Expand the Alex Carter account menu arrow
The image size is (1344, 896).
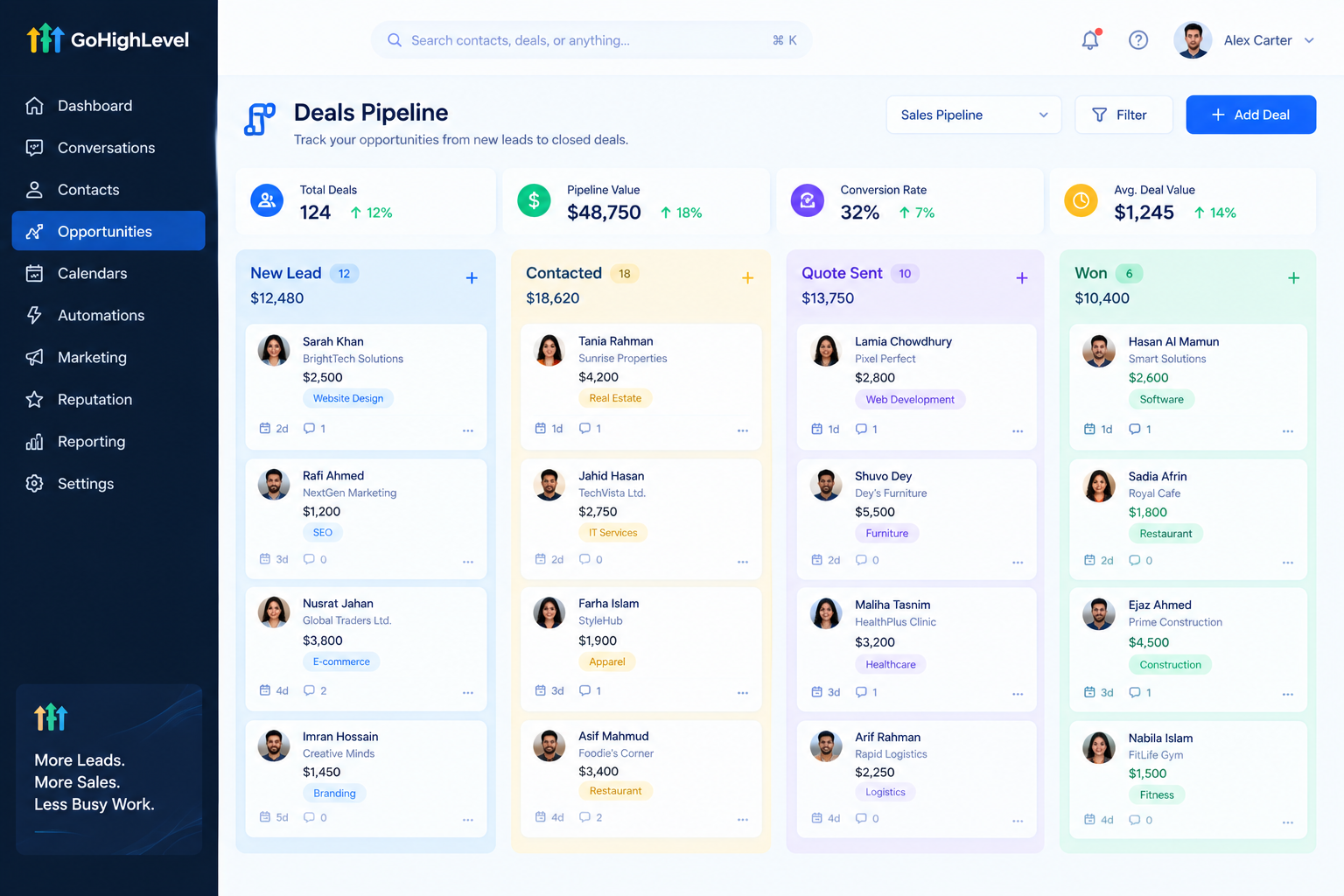click(x=1309, y=40)
